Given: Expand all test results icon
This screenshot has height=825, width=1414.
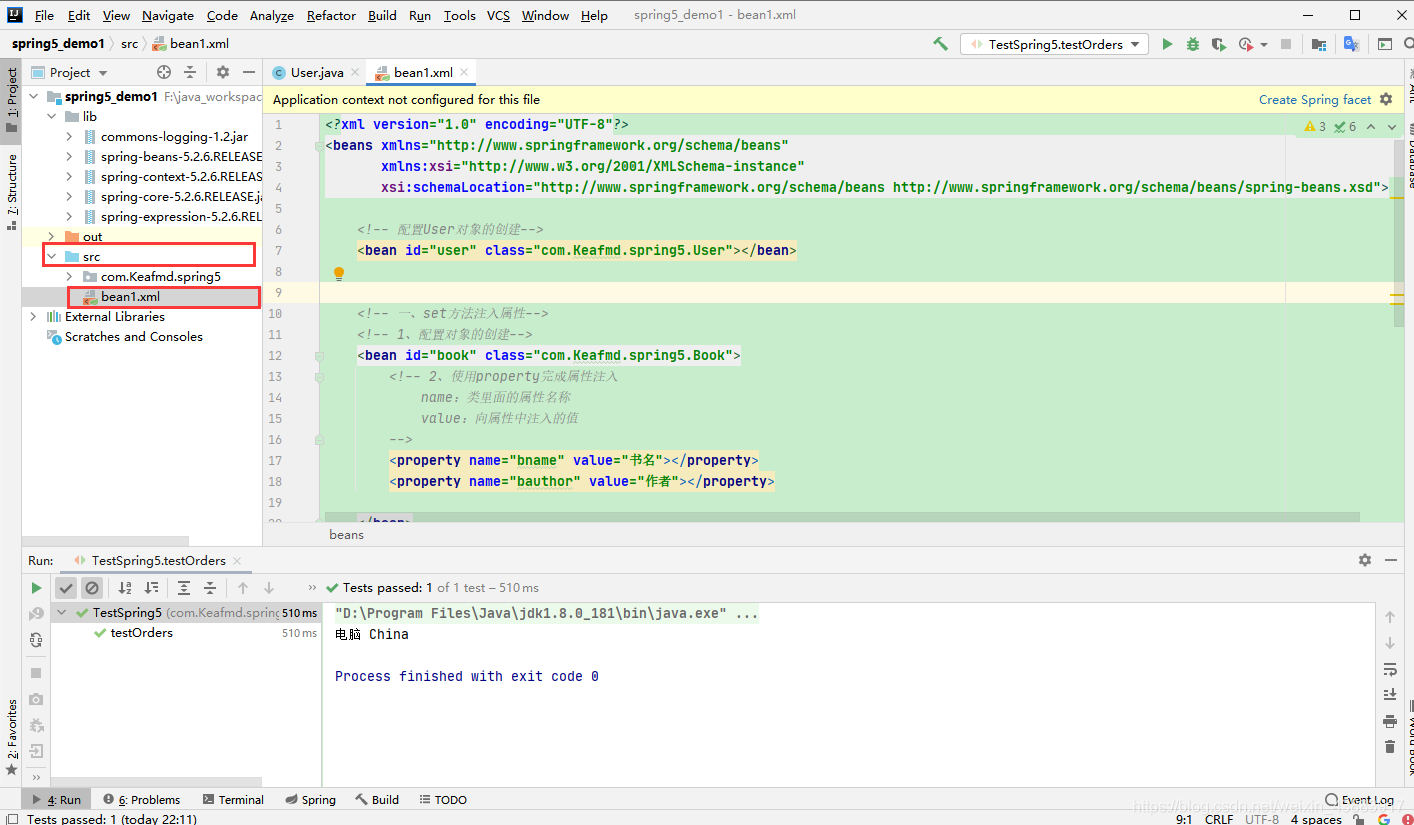Looking at the screenshot, I should click(x=184, y=588).
